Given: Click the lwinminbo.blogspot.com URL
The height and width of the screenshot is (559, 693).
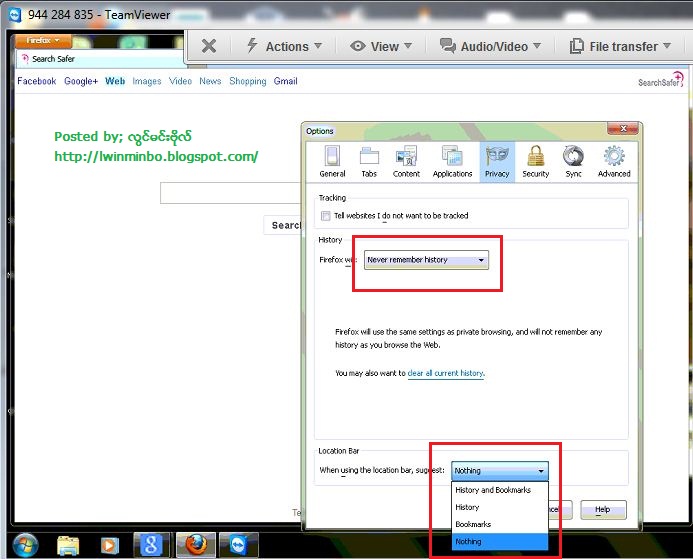Looking at the screenshot, I should tap(156, 156).
